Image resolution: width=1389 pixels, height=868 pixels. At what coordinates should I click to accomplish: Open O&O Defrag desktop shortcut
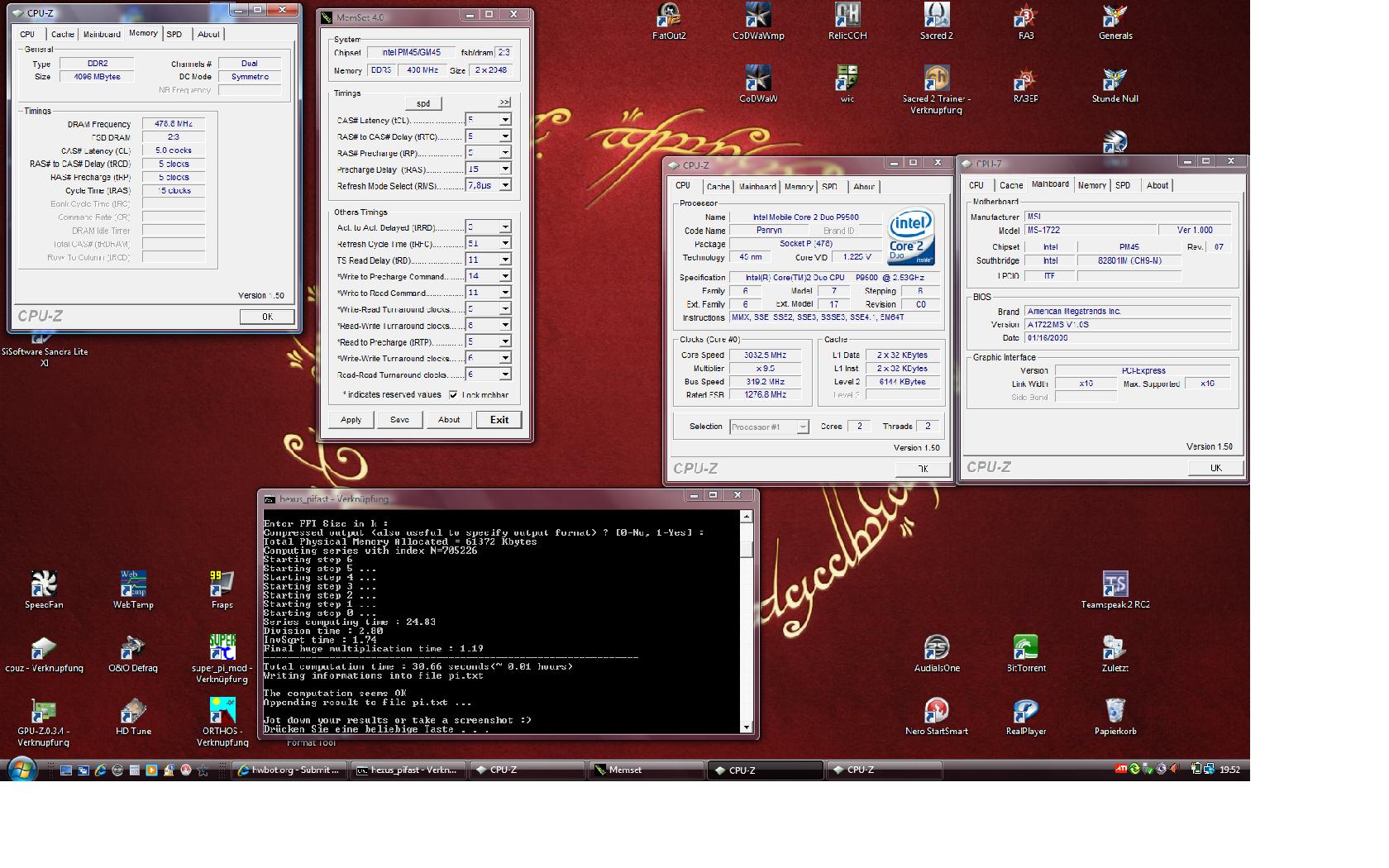(x=133, y=654)
